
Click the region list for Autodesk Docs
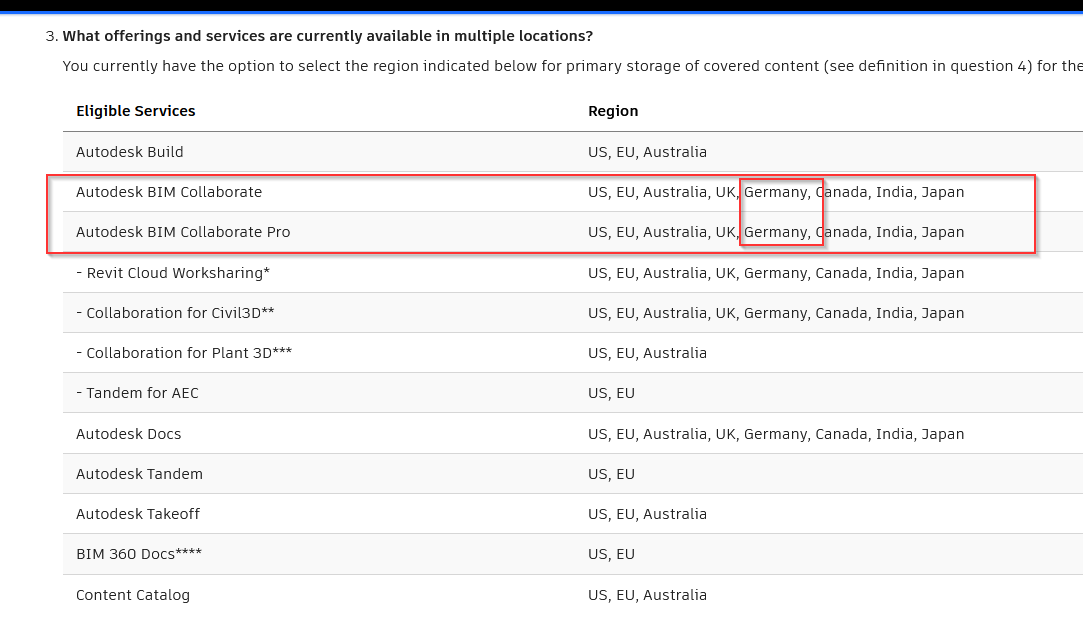pyautogui.click(x=776, y=434)
